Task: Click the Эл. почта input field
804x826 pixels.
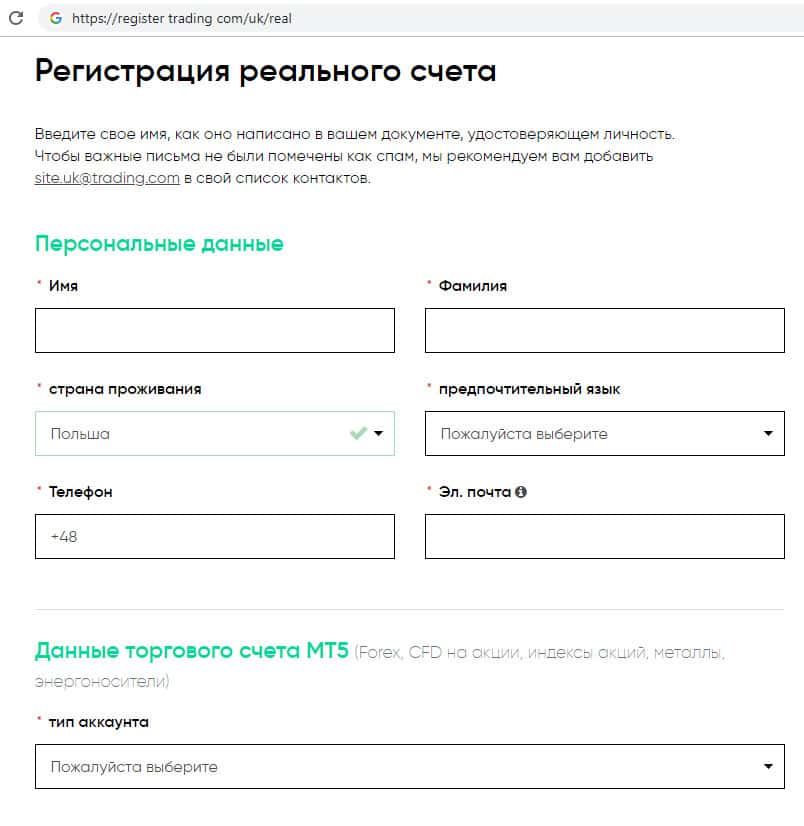Action: [x=604, y=537]
